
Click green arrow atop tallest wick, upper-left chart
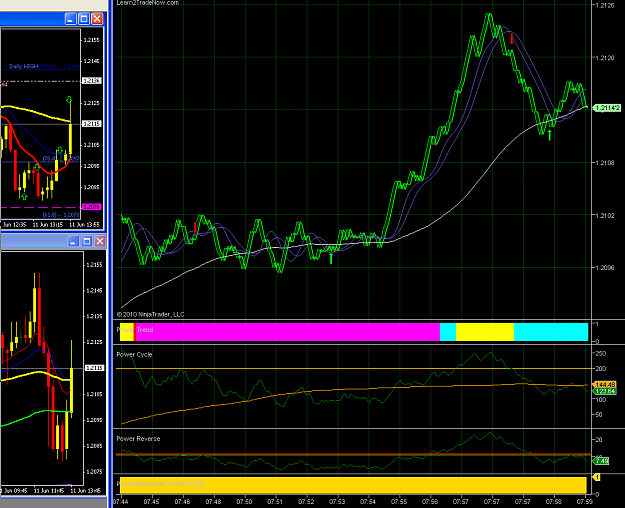coord(69,99)
